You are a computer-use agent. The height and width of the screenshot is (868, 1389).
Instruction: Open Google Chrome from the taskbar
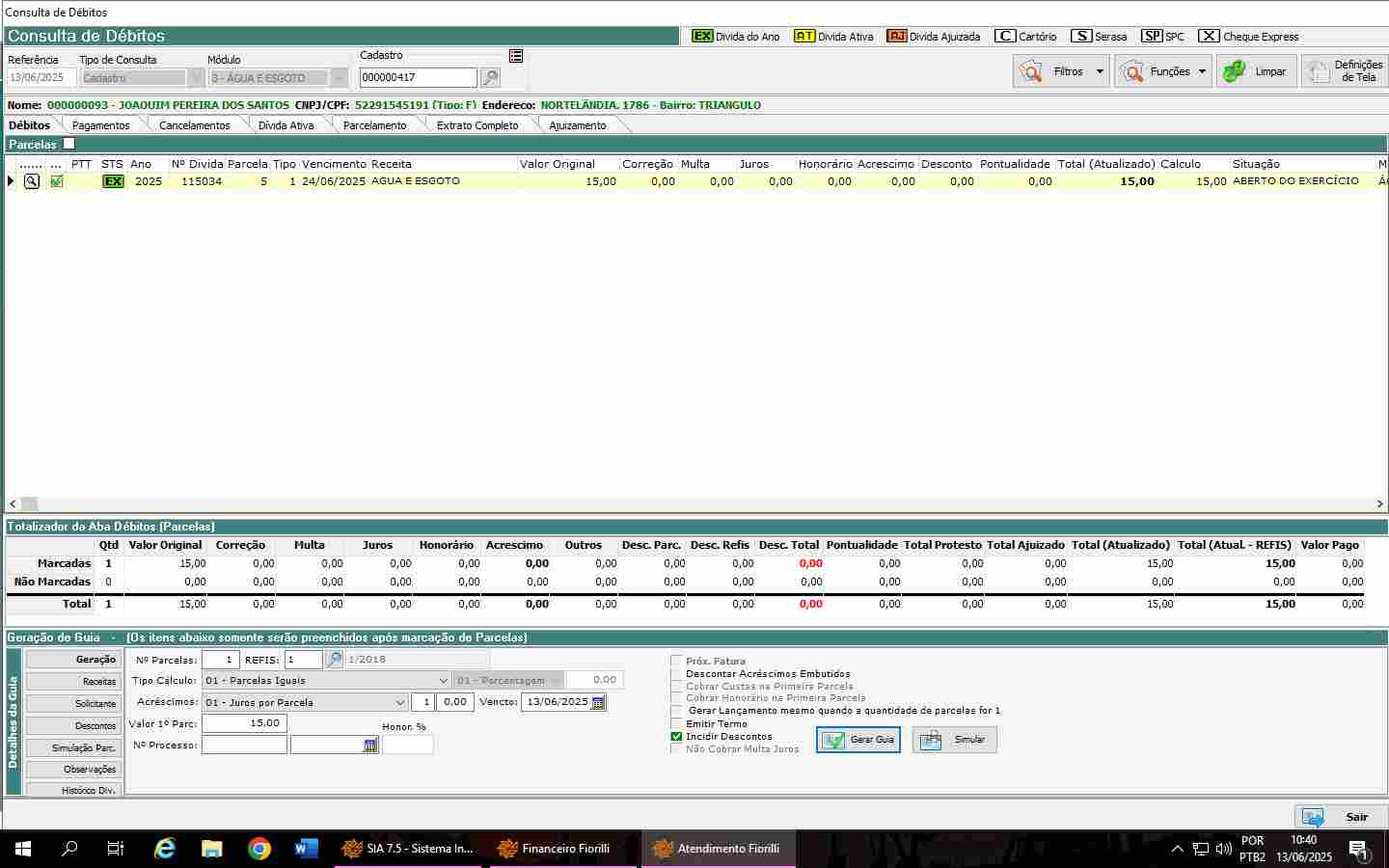tap(259, 849)
